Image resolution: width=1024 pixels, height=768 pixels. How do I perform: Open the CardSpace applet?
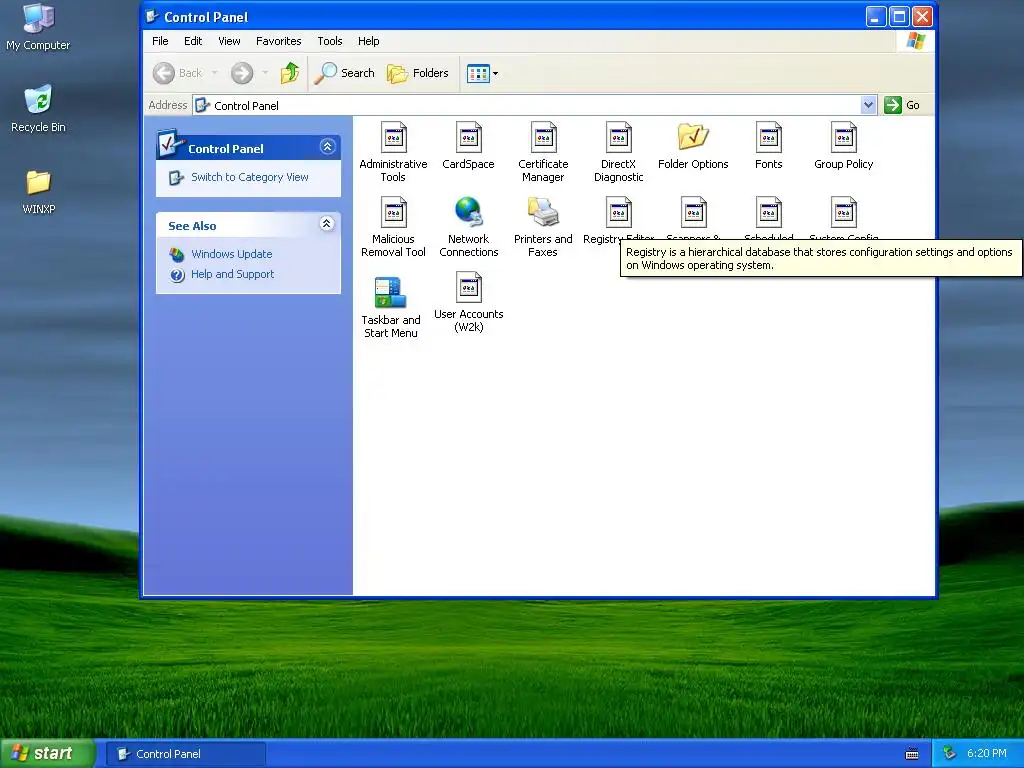pyautogui.click(x=468, y=138)
